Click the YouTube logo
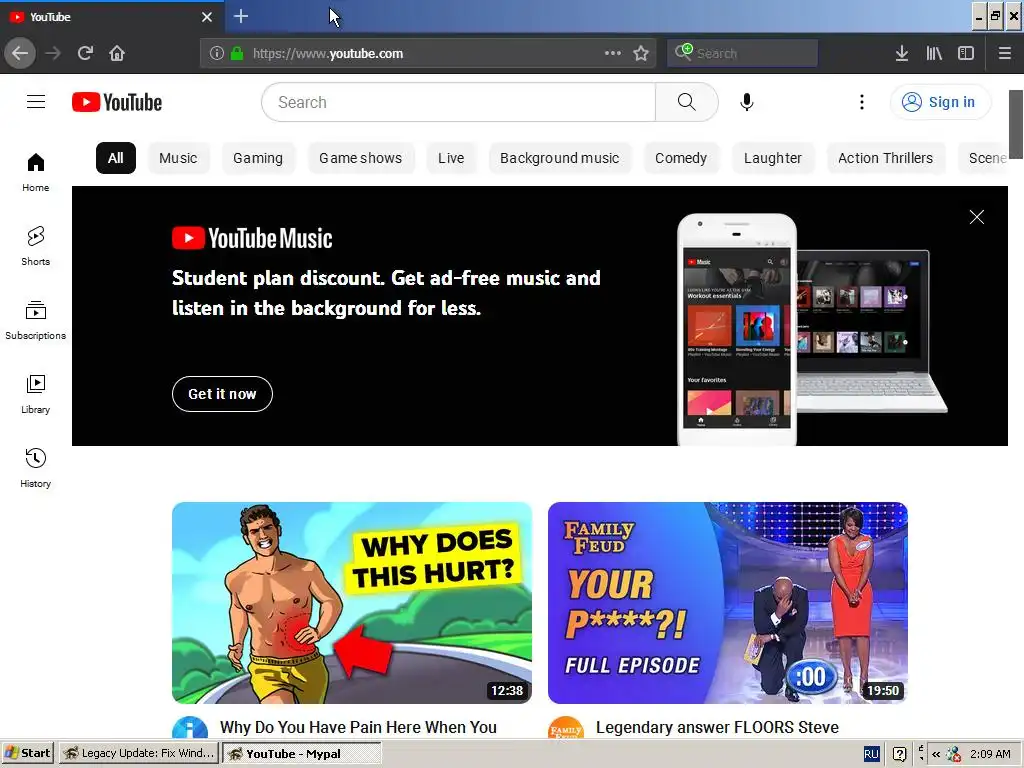Image resolution: width=1024 pixels, height=768 pixels. click(x=117, y=102)
